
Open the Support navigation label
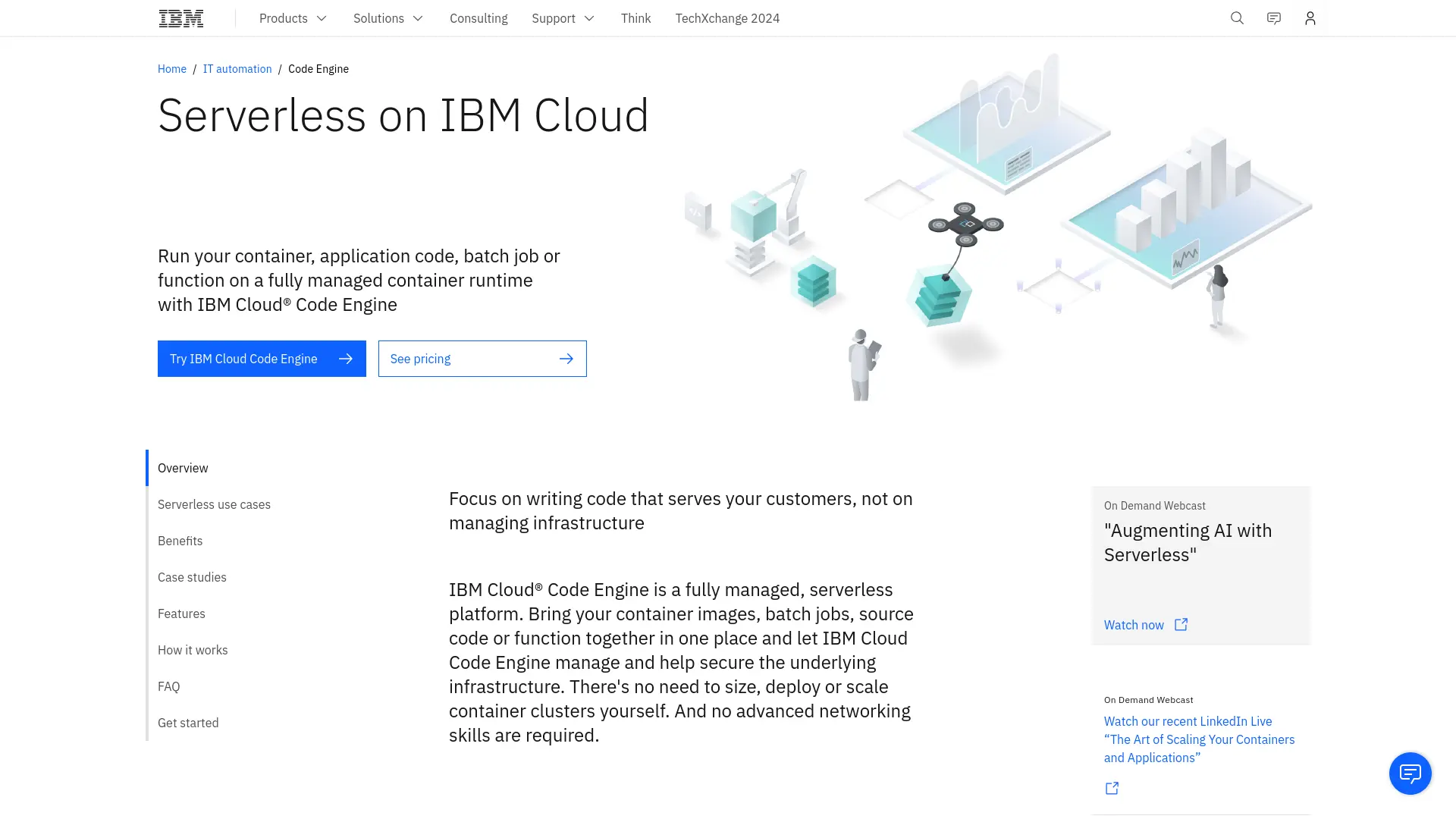(554, 18)
